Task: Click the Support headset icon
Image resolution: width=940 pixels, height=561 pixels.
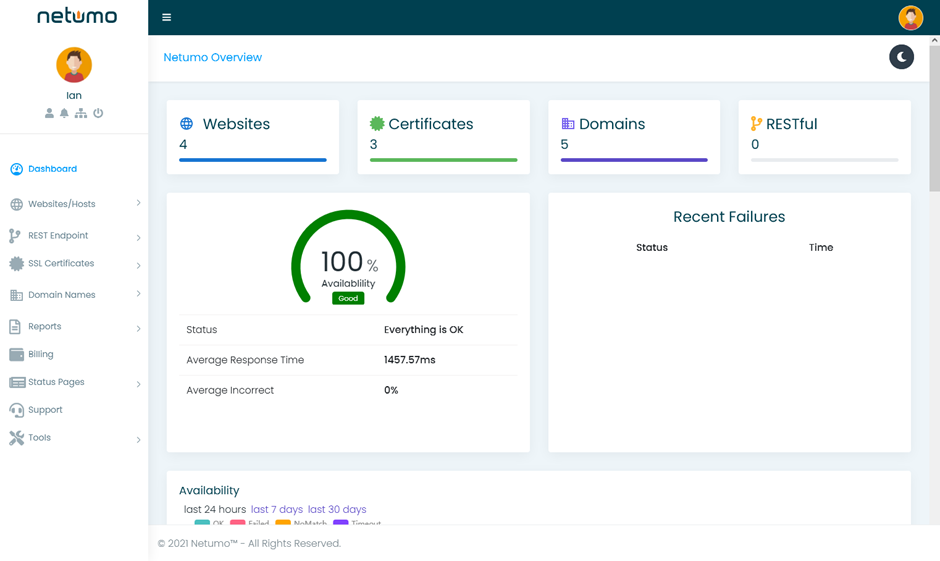Action: click(x=16, y=410)
